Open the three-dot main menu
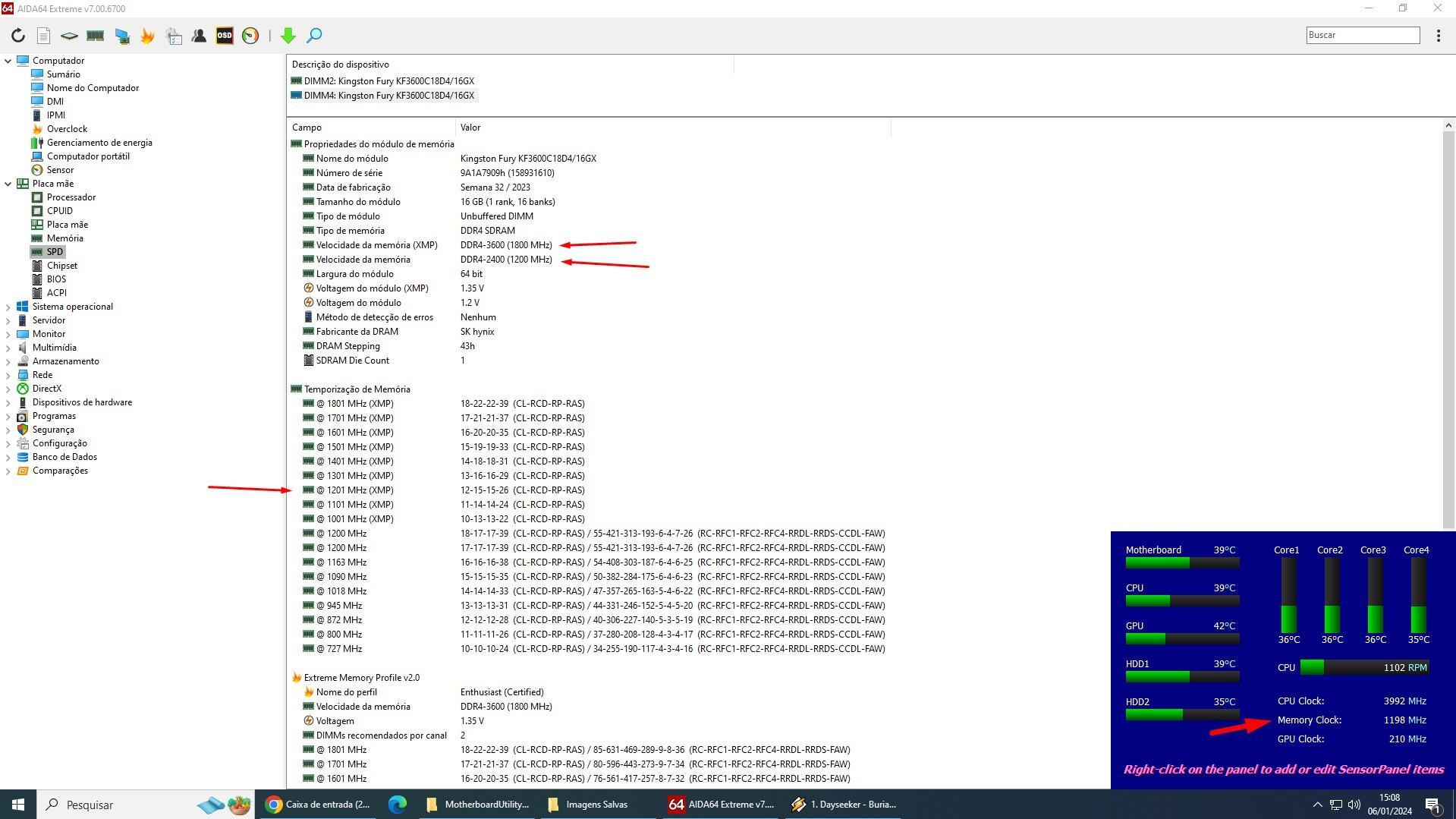Image resolution: width=1456 pixels, height=819 pixels. tap(1439, 36)
